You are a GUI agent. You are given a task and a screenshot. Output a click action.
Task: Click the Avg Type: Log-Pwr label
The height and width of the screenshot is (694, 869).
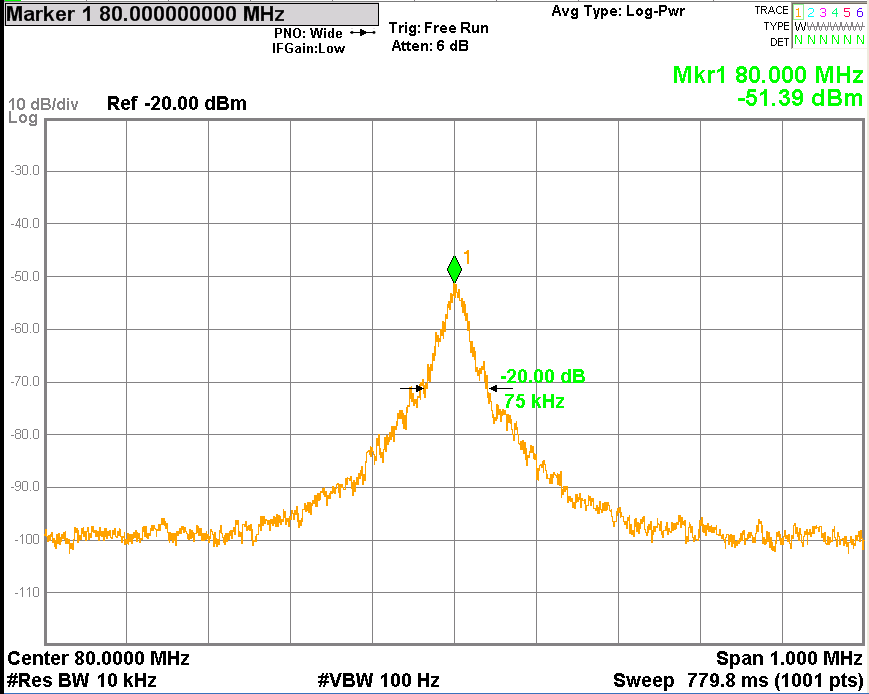[x=618, y=11]
